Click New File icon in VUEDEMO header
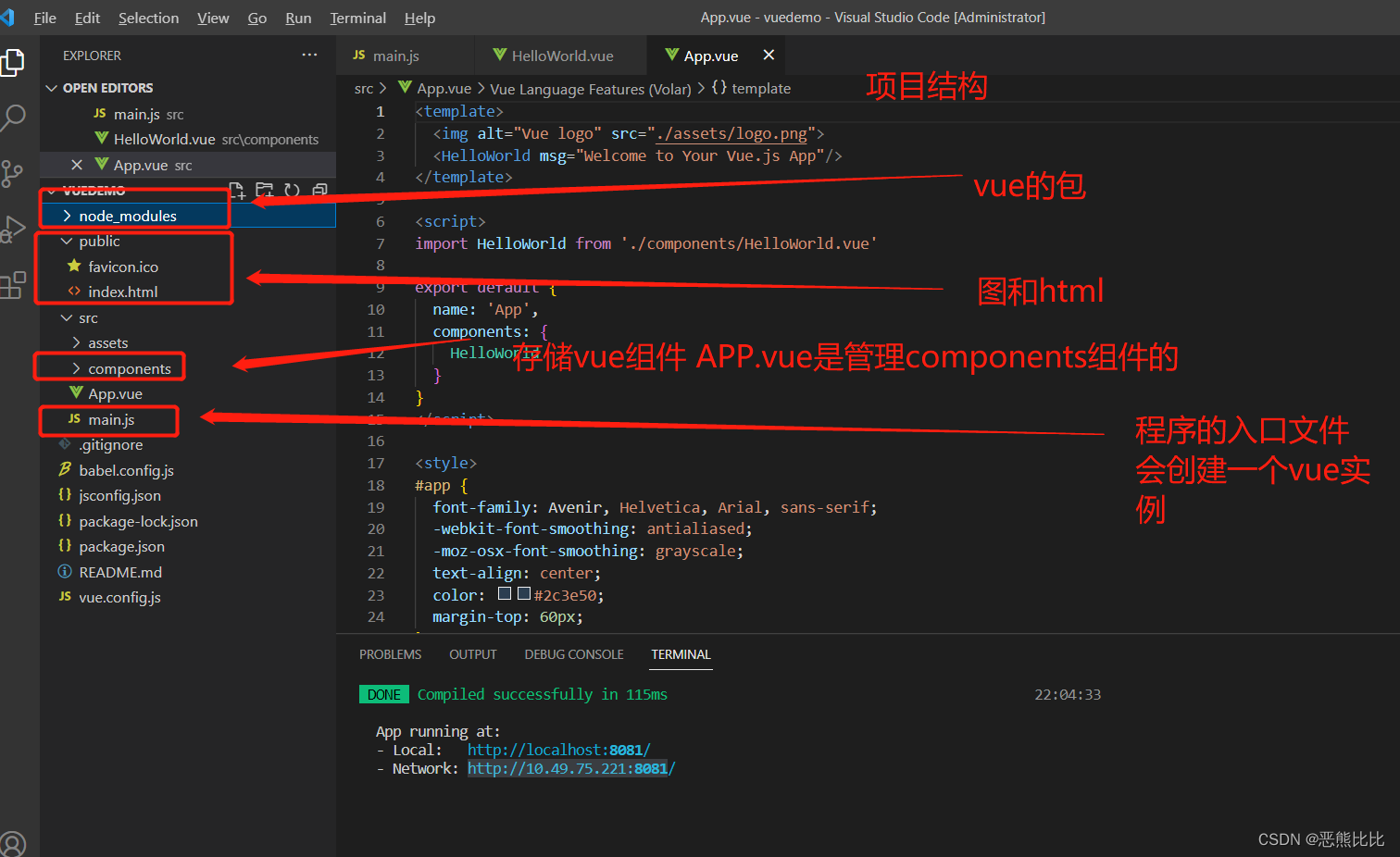The image size is (1400, 857). click(237, 191)
